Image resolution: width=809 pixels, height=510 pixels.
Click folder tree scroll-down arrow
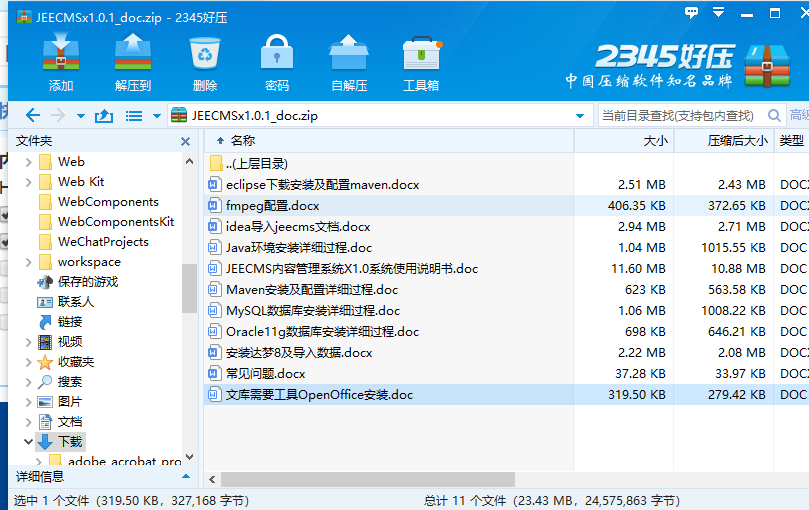189,457
